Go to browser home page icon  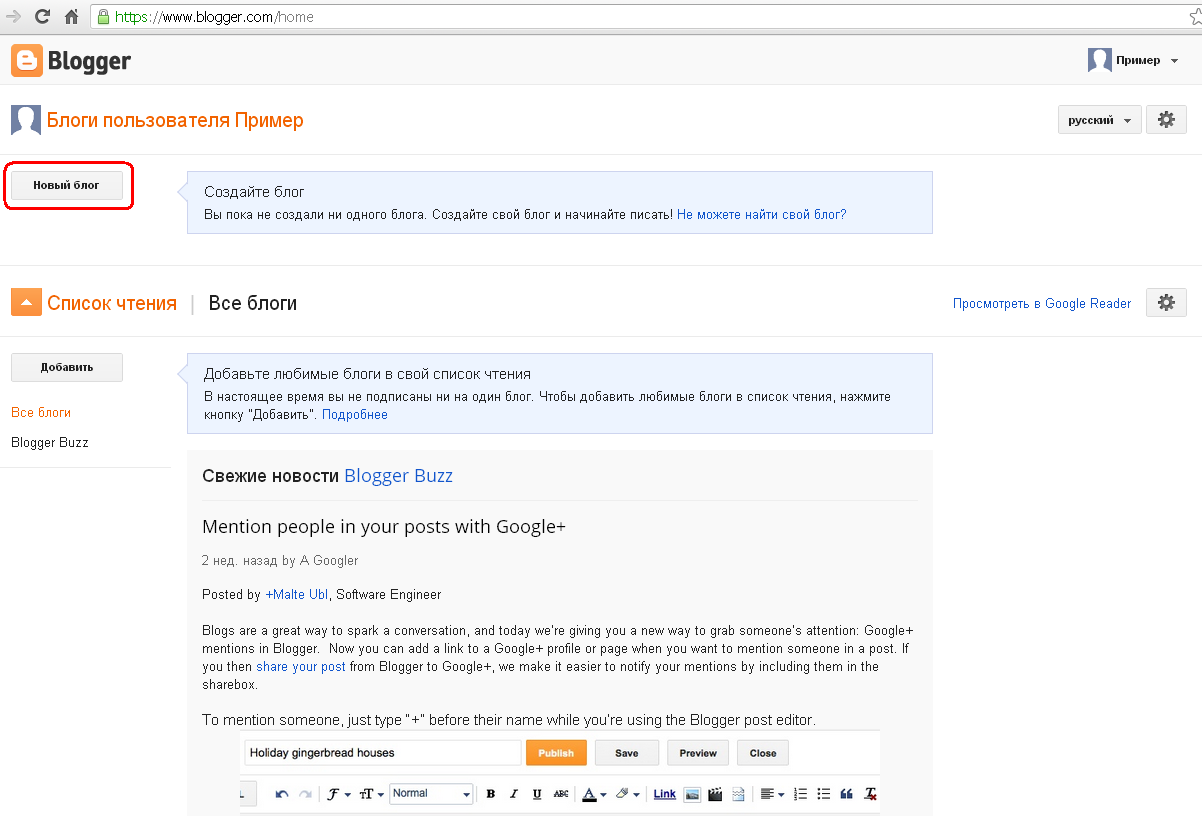(71, 16)
